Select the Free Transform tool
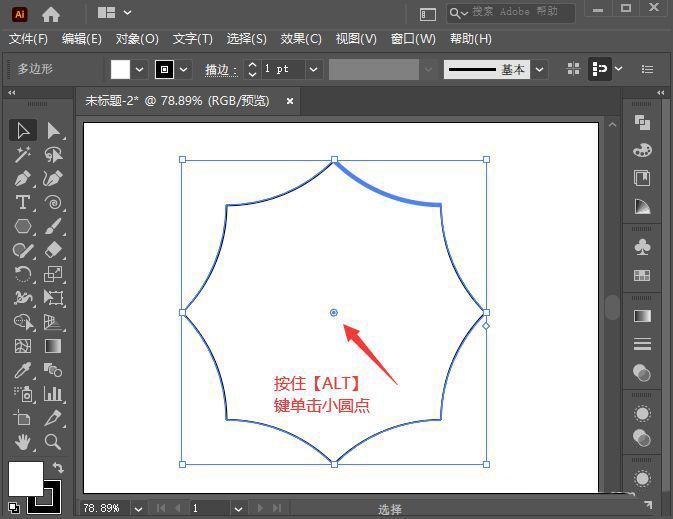673x519 pixels. [53, 297]
